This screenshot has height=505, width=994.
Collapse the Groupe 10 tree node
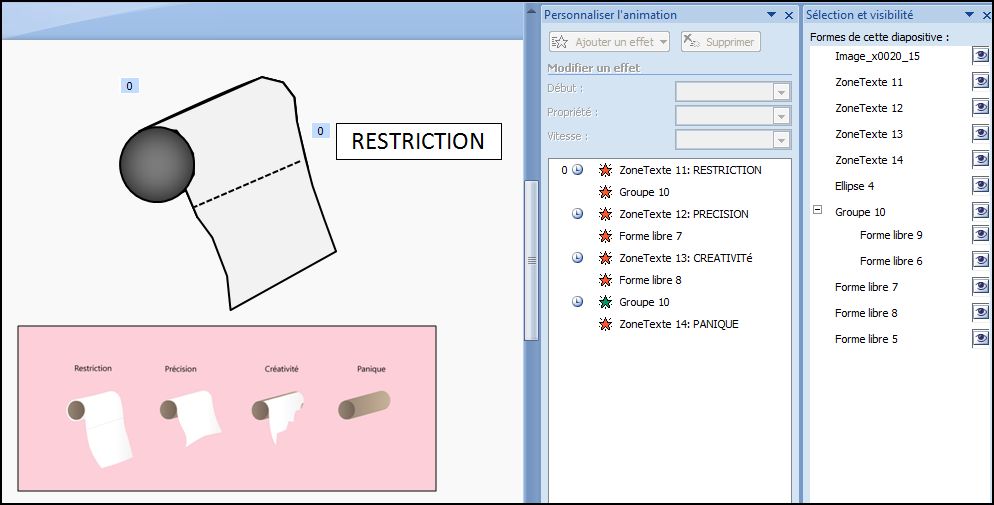click(x=818, y=210)
